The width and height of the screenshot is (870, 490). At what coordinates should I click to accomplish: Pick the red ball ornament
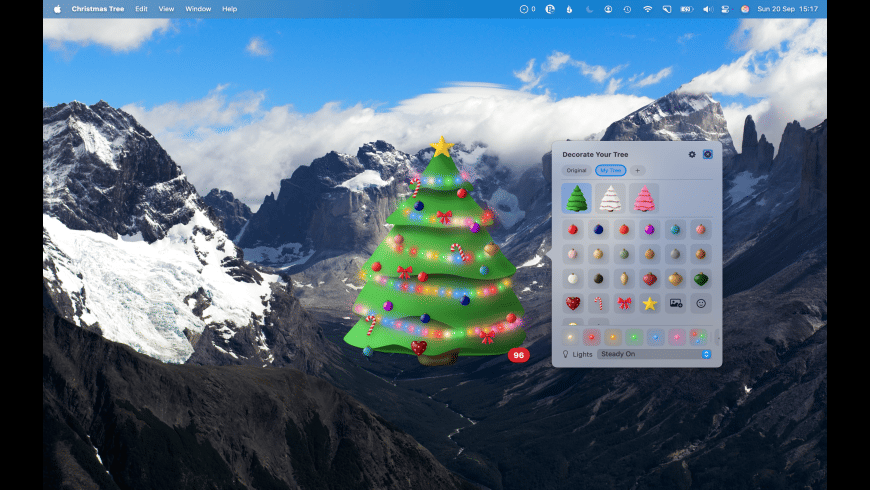point(573,229)
